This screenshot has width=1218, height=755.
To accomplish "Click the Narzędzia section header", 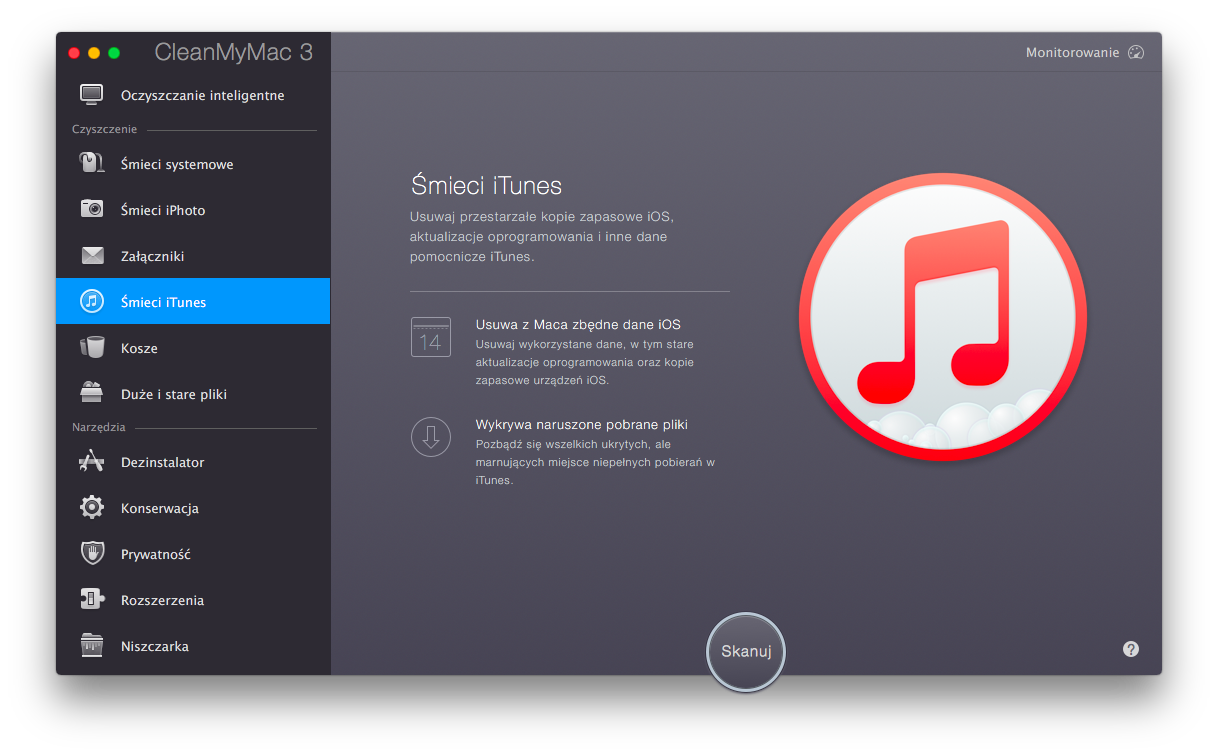I will [99, 427].
